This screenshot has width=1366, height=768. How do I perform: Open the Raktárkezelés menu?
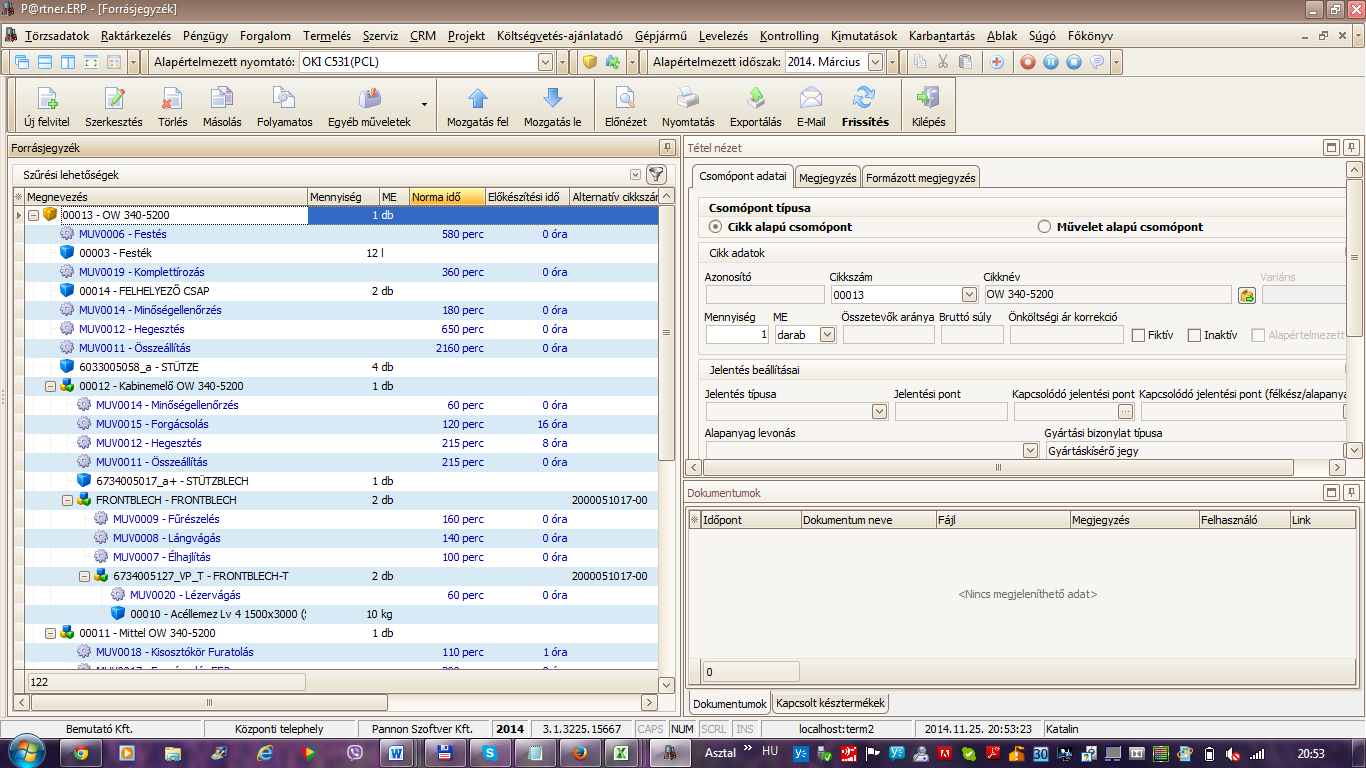[136, 36]
